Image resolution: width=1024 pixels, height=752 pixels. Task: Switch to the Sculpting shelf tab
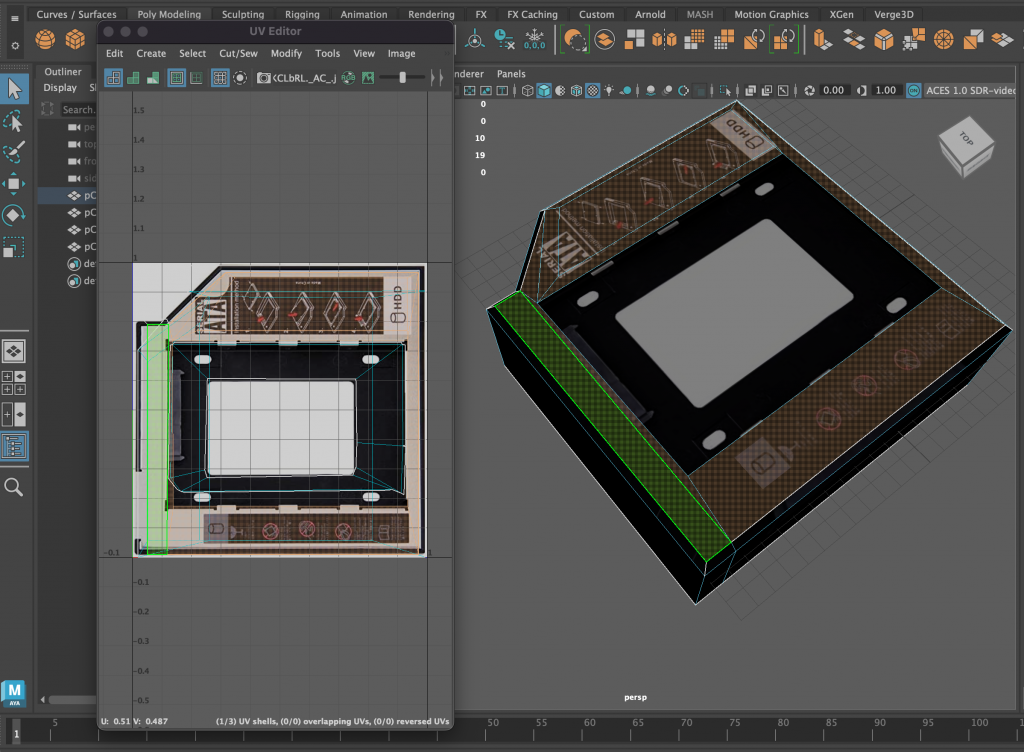pyautogui.click(x=243, y=15)
